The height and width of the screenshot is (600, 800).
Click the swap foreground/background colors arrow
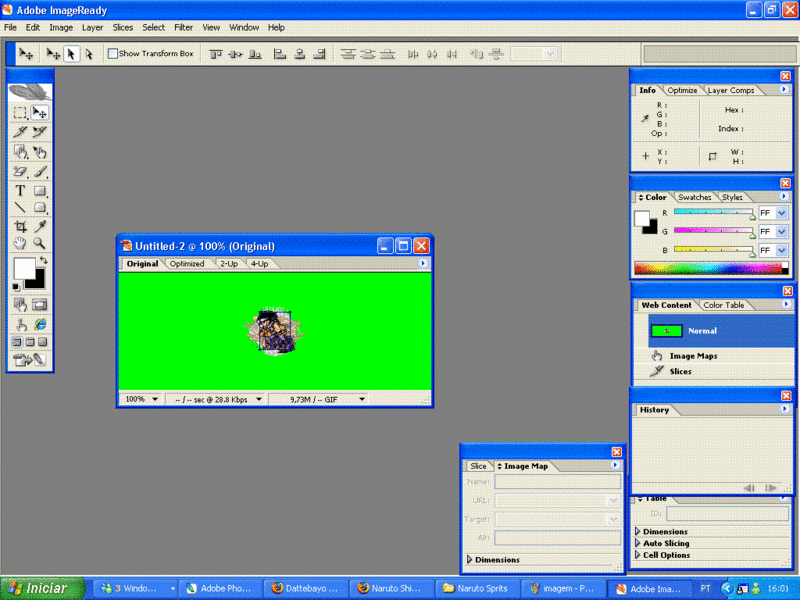pyautogui.click(x=44, y=260)
